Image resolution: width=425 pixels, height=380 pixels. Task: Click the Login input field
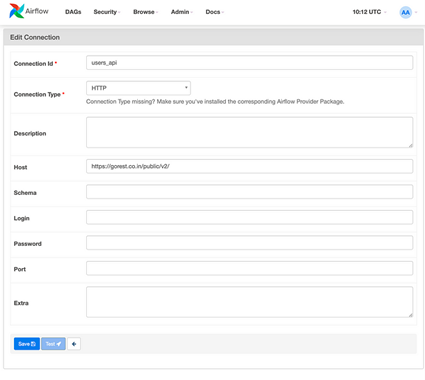click(249, 217)
